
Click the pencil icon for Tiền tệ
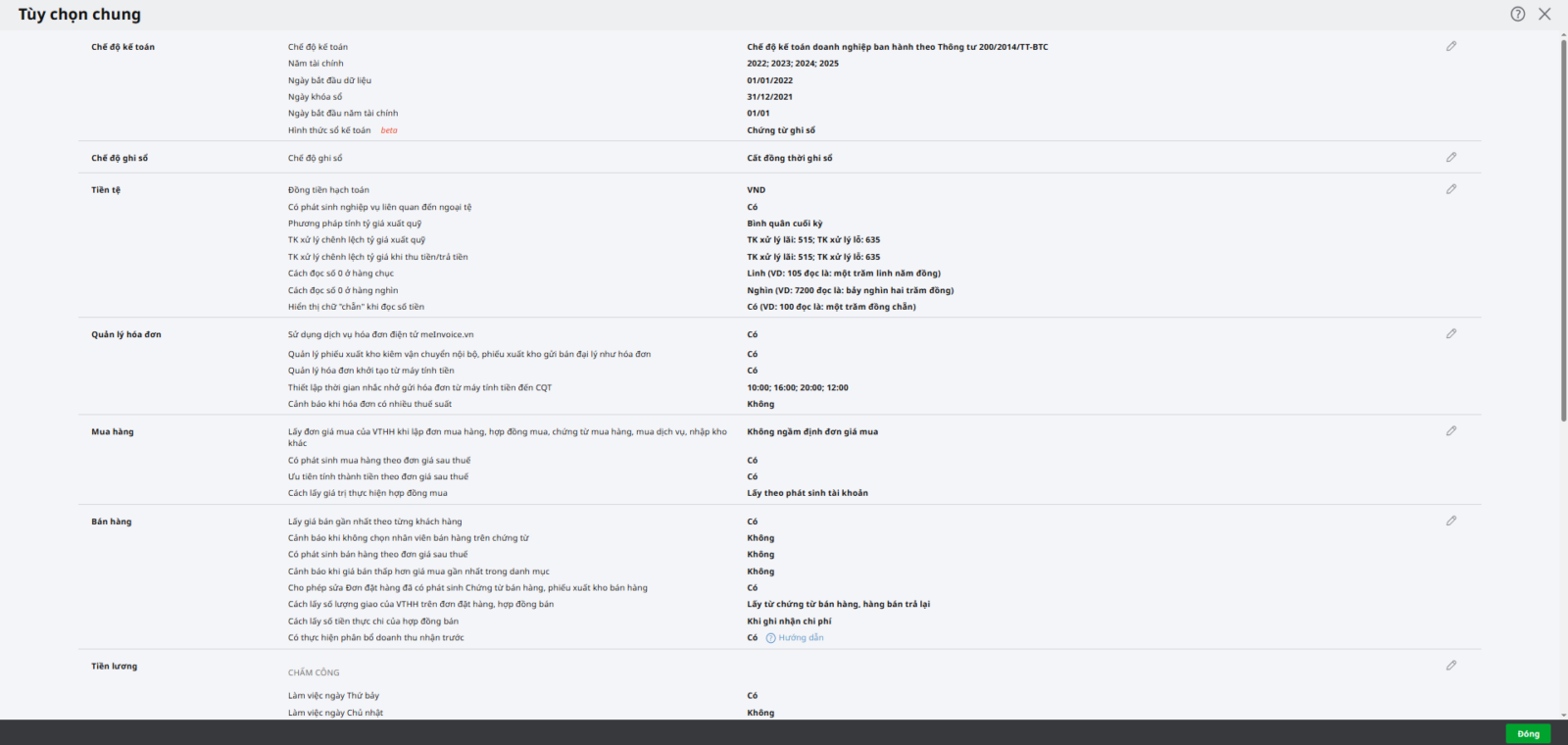tap(1451, 189)
